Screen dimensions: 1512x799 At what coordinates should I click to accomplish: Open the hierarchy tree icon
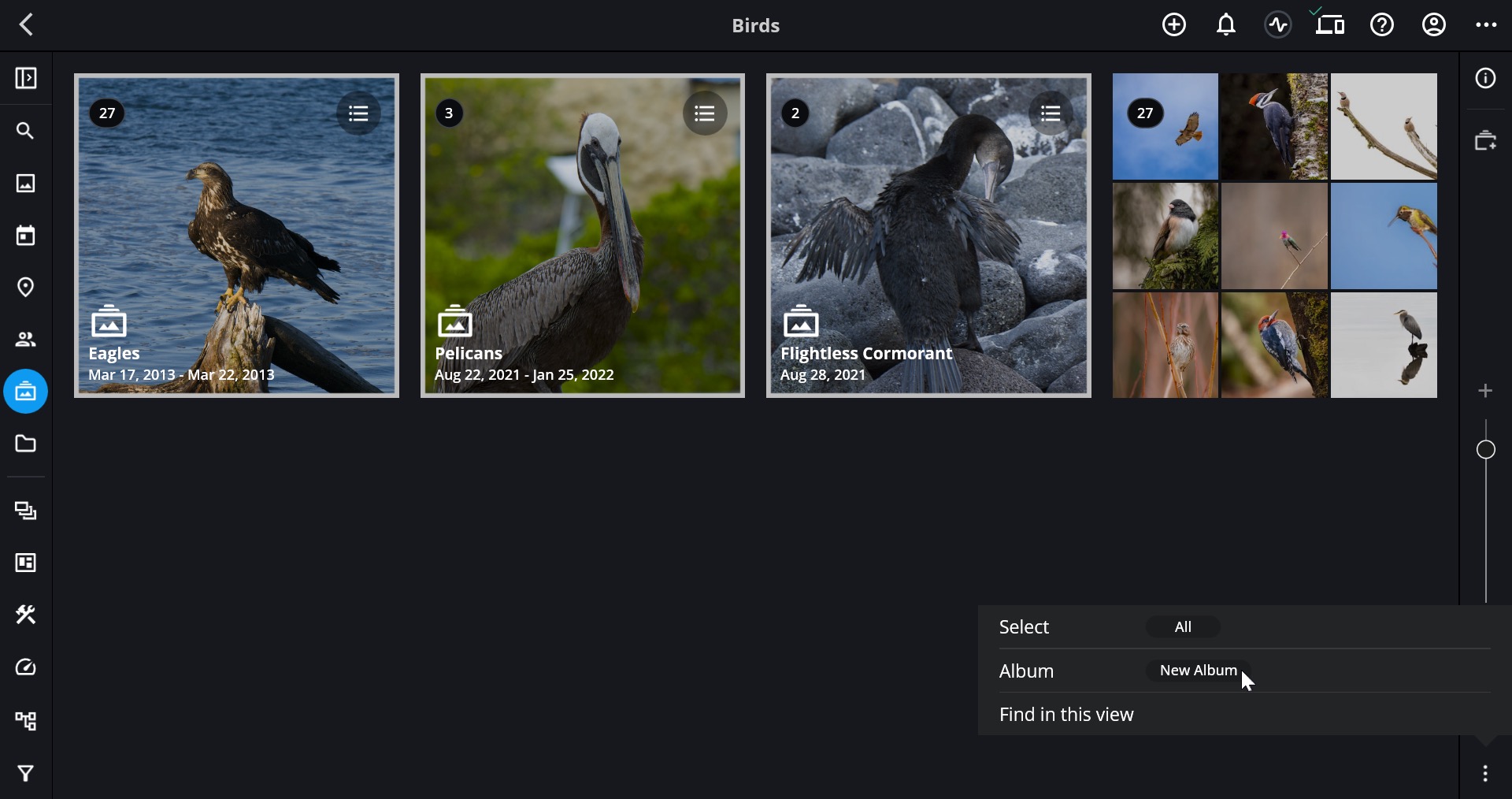pos(26,720)
